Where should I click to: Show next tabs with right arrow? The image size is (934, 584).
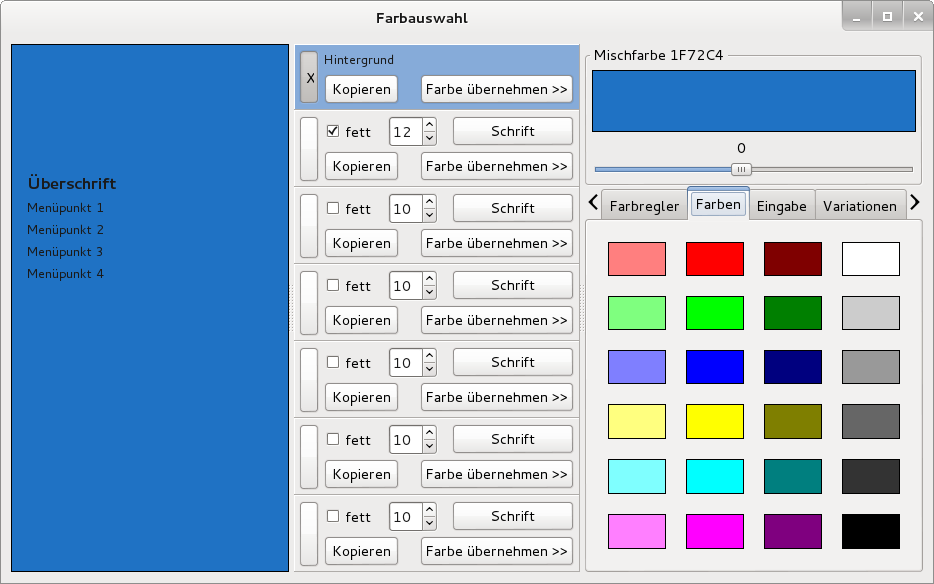915,203
